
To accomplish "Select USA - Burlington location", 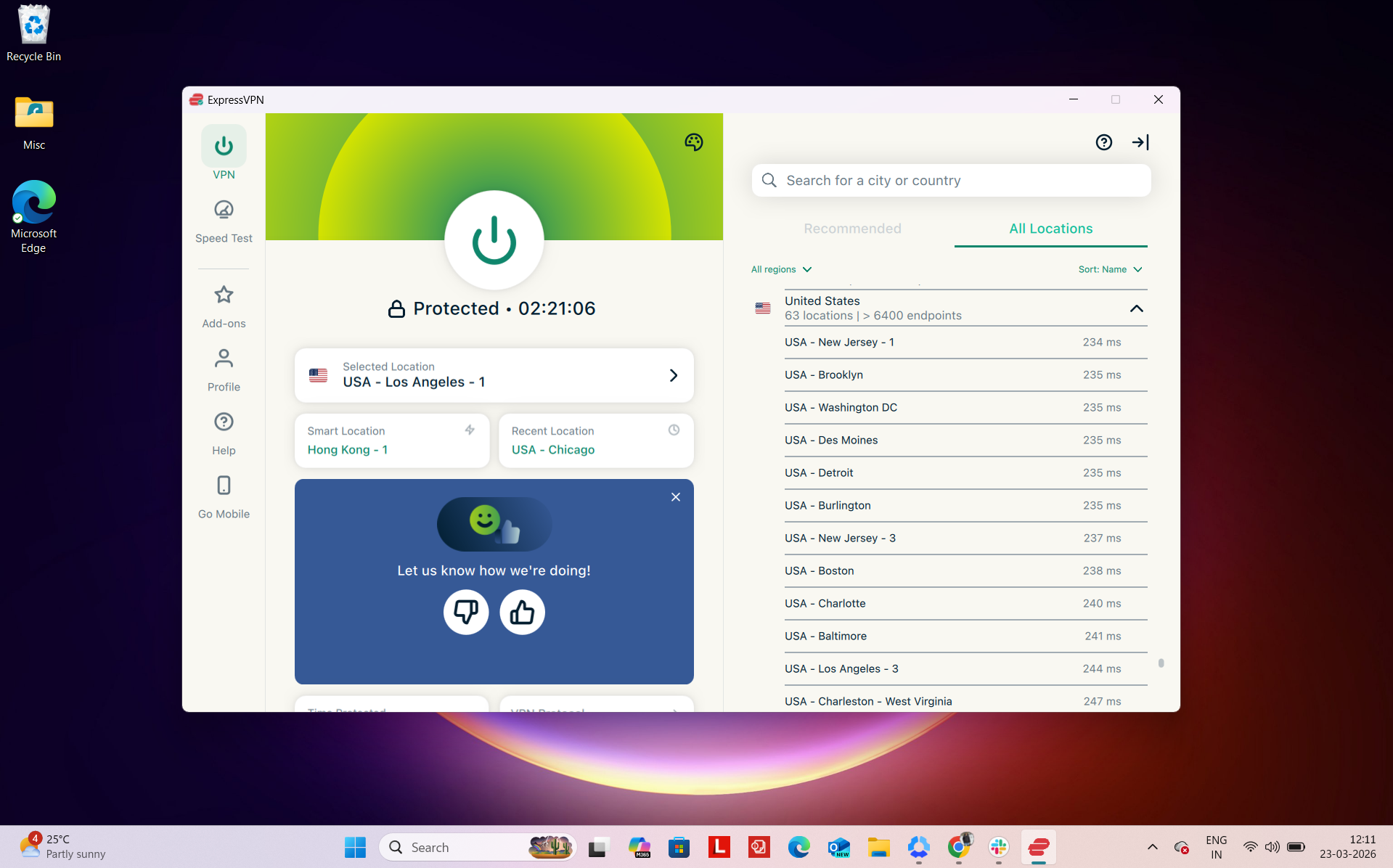I will [x=965, y=505].
